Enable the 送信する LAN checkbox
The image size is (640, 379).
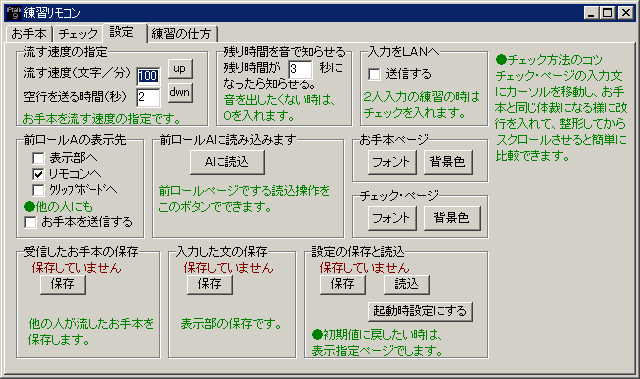click(374, 74)
